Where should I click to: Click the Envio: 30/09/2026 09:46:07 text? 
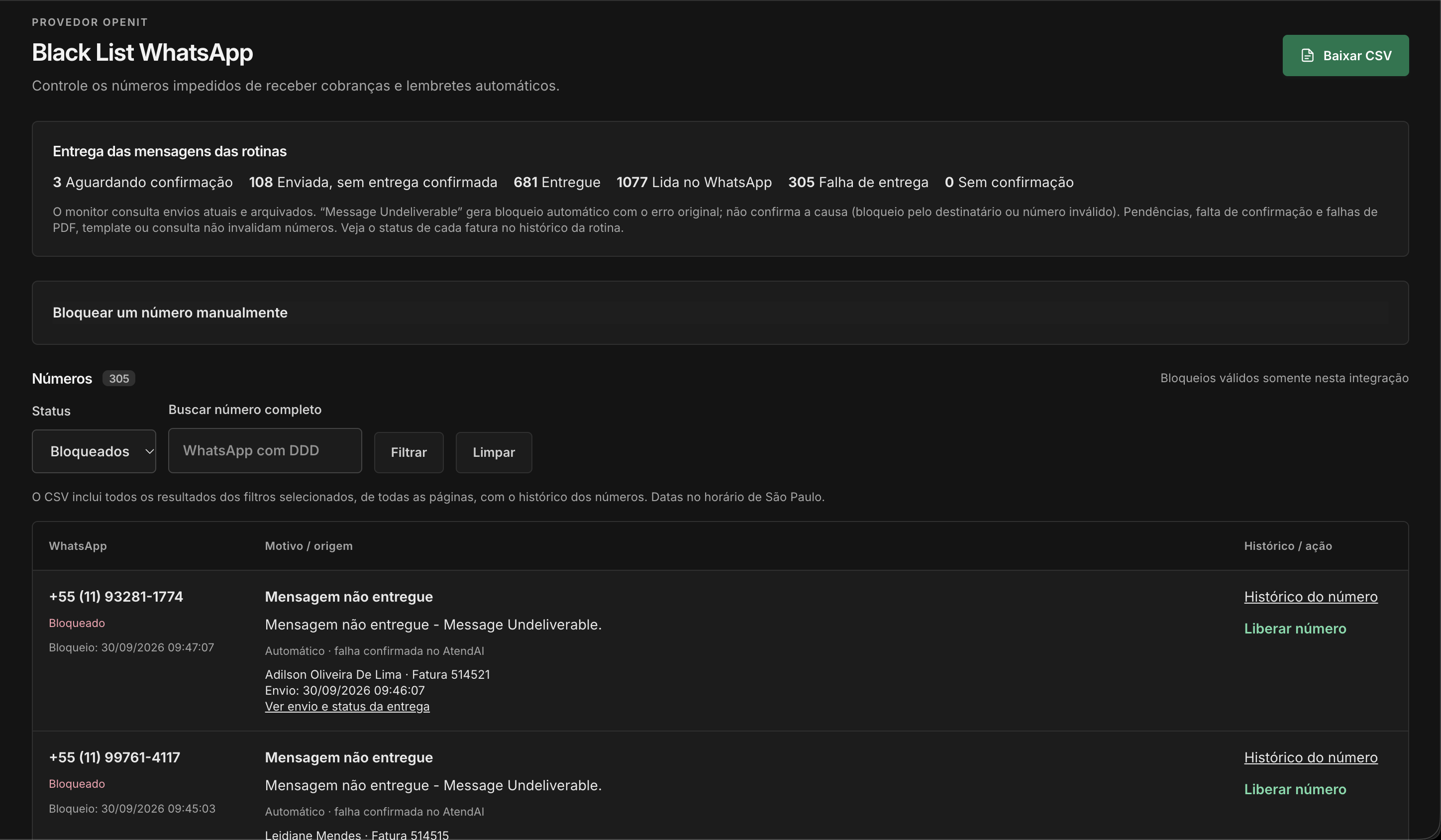click(x=345, y=690)
